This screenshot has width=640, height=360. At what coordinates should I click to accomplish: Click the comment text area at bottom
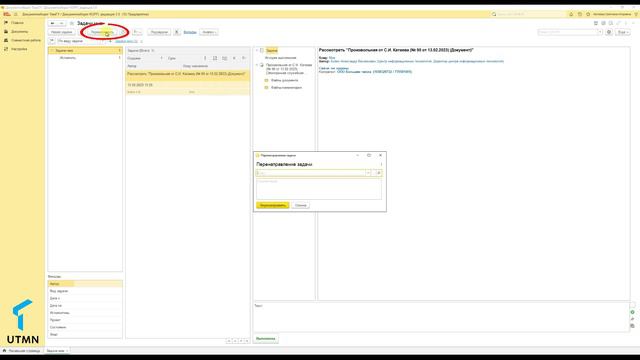(441, 317)
